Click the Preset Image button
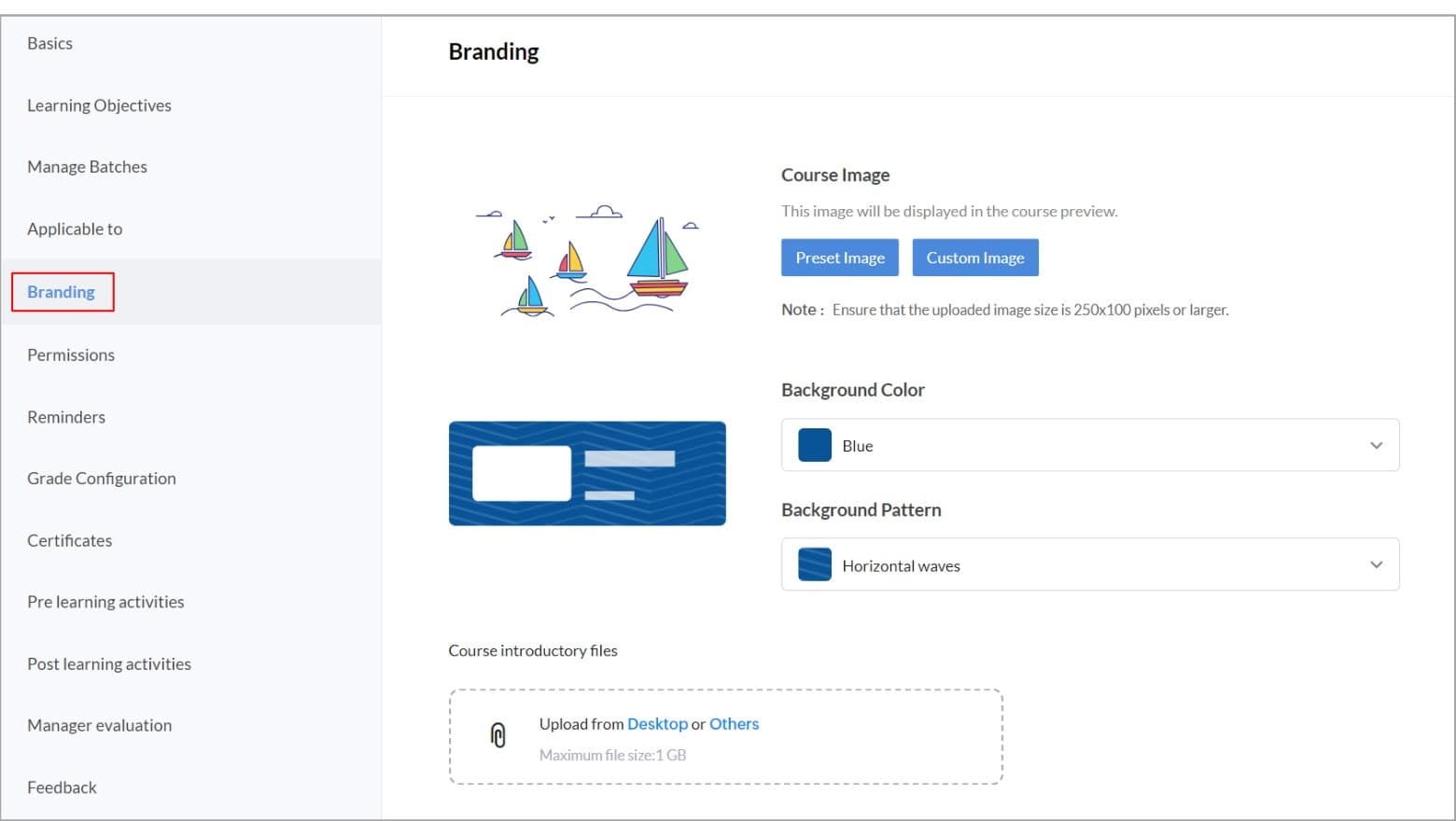The height and width of the screenshot is (821, 1456). point(840,257)
